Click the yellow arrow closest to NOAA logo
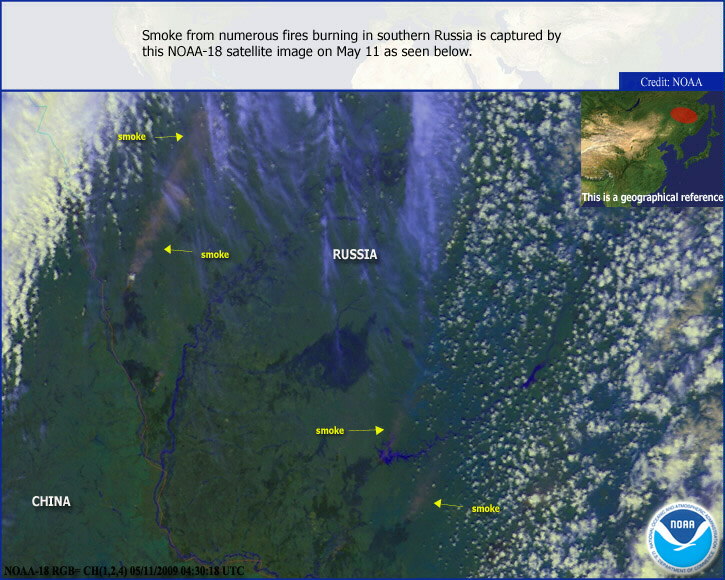 click(x=449, y=504)
